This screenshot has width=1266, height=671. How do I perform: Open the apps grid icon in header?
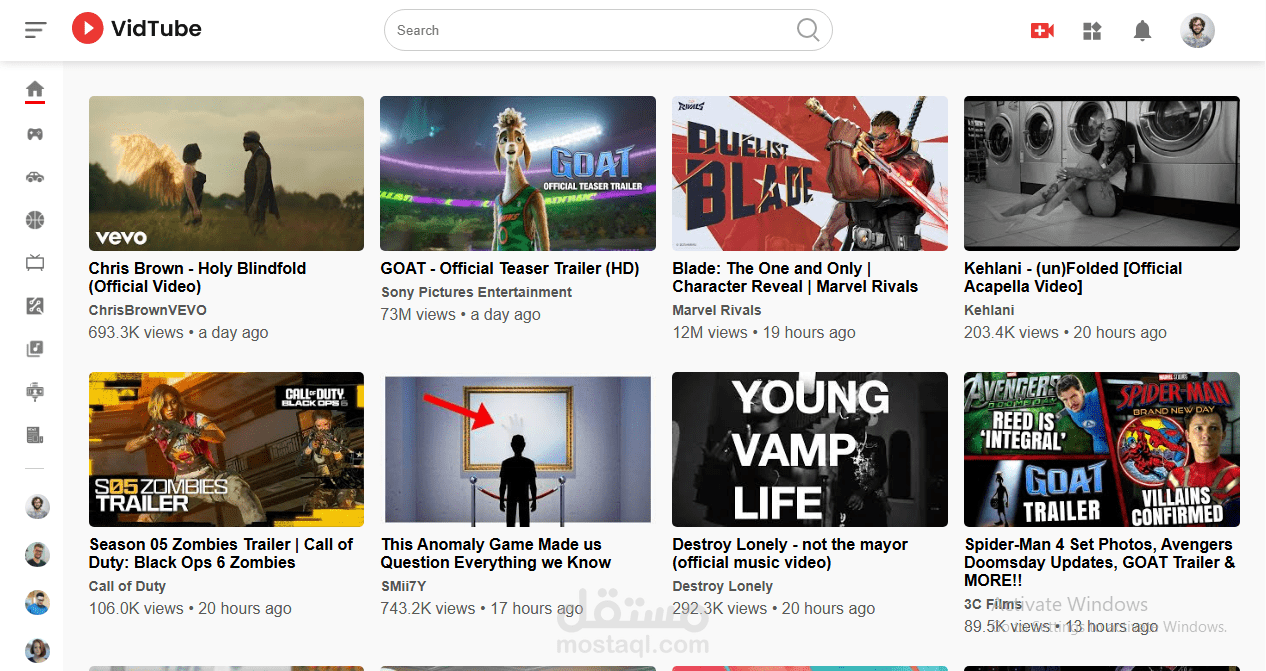[1092, 31]
